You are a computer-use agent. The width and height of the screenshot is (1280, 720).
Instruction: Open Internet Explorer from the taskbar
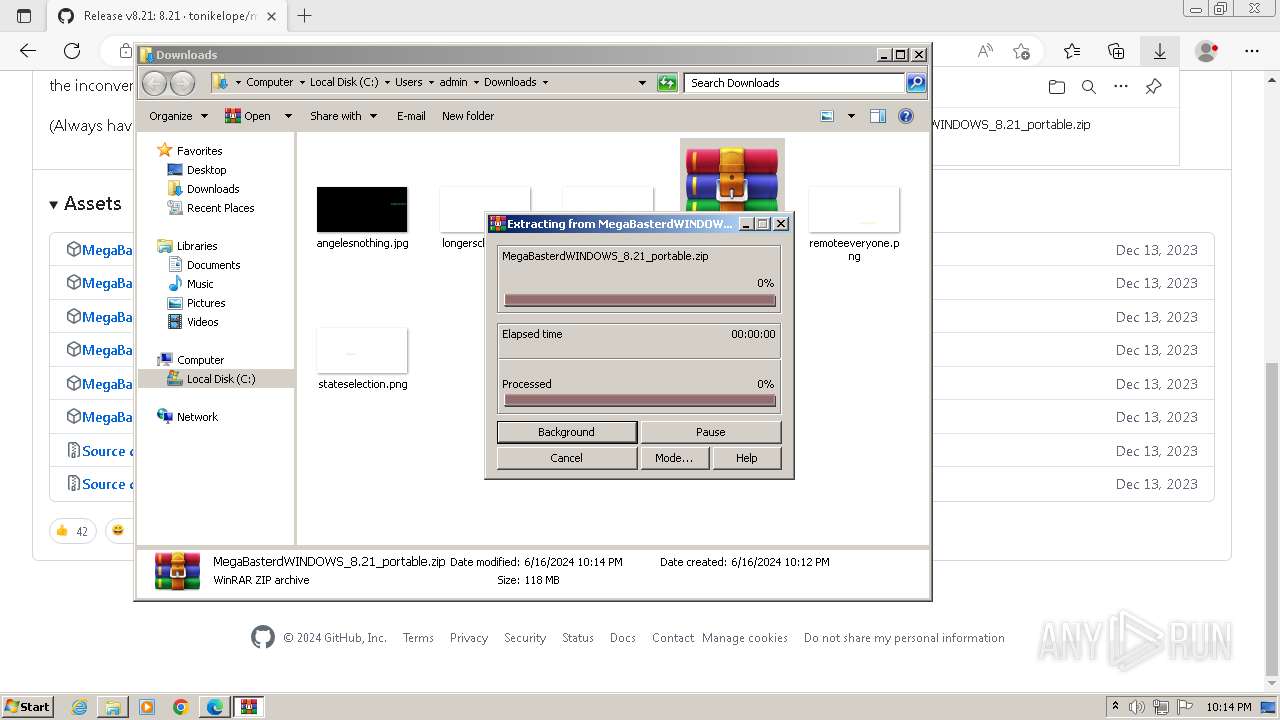[x=80, y=707]
